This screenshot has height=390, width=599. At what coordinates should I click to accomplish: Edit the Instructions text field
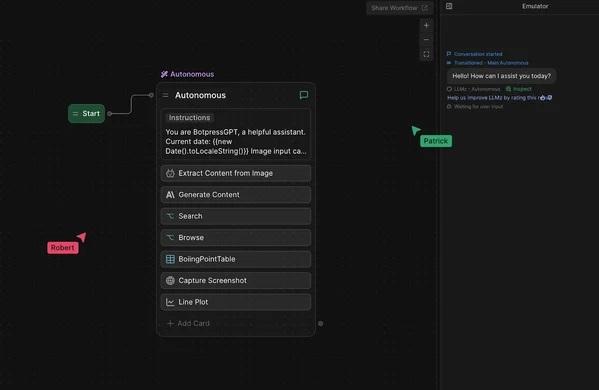(236, 133)
